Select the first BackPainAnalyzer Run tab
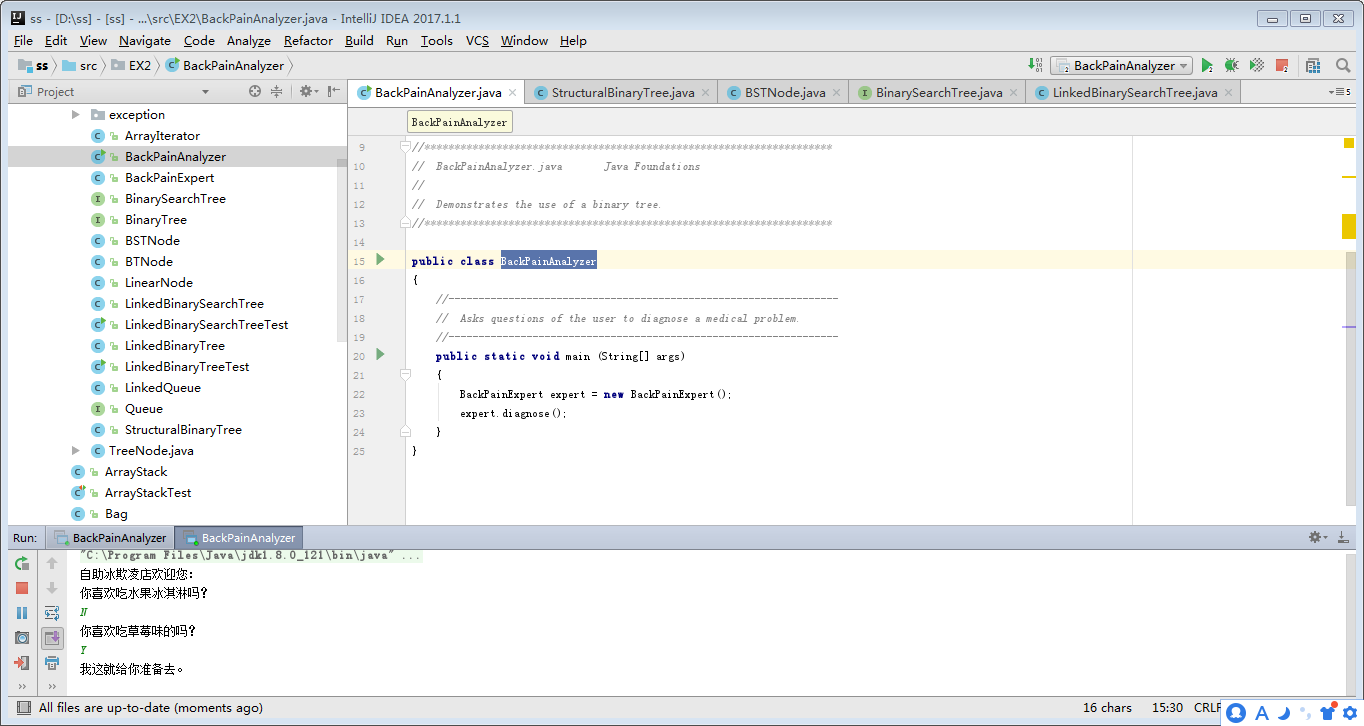 coord(110,537)
